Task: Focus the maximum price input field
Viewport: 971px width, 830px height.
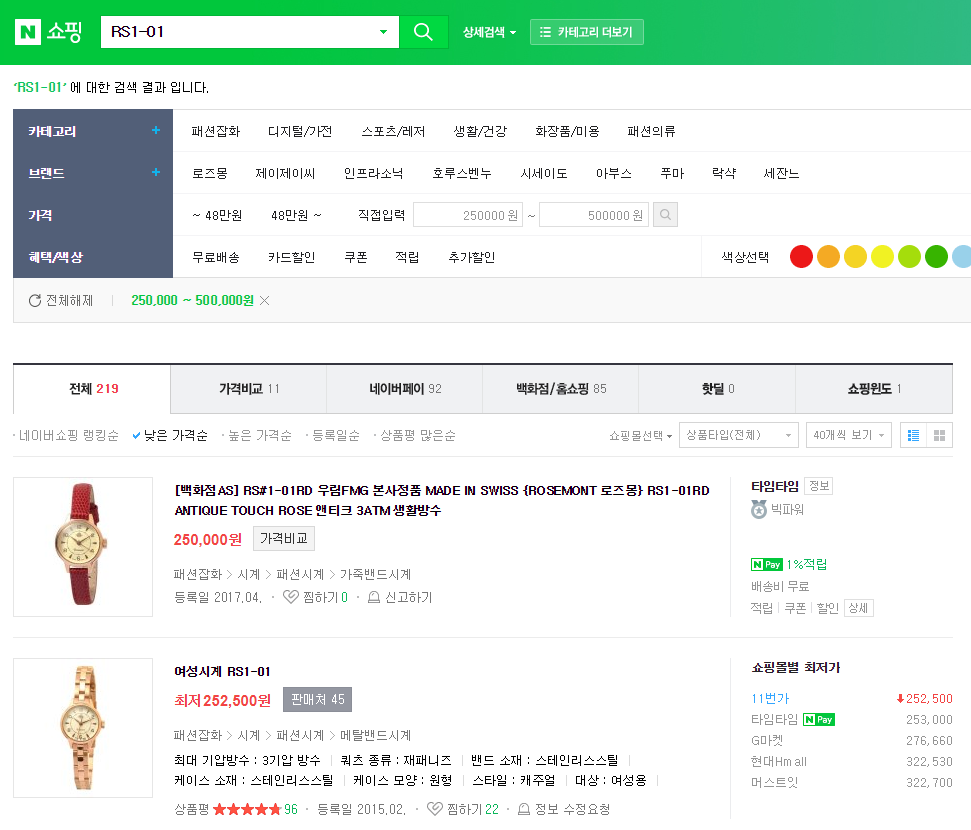Action: pos(594,215)
